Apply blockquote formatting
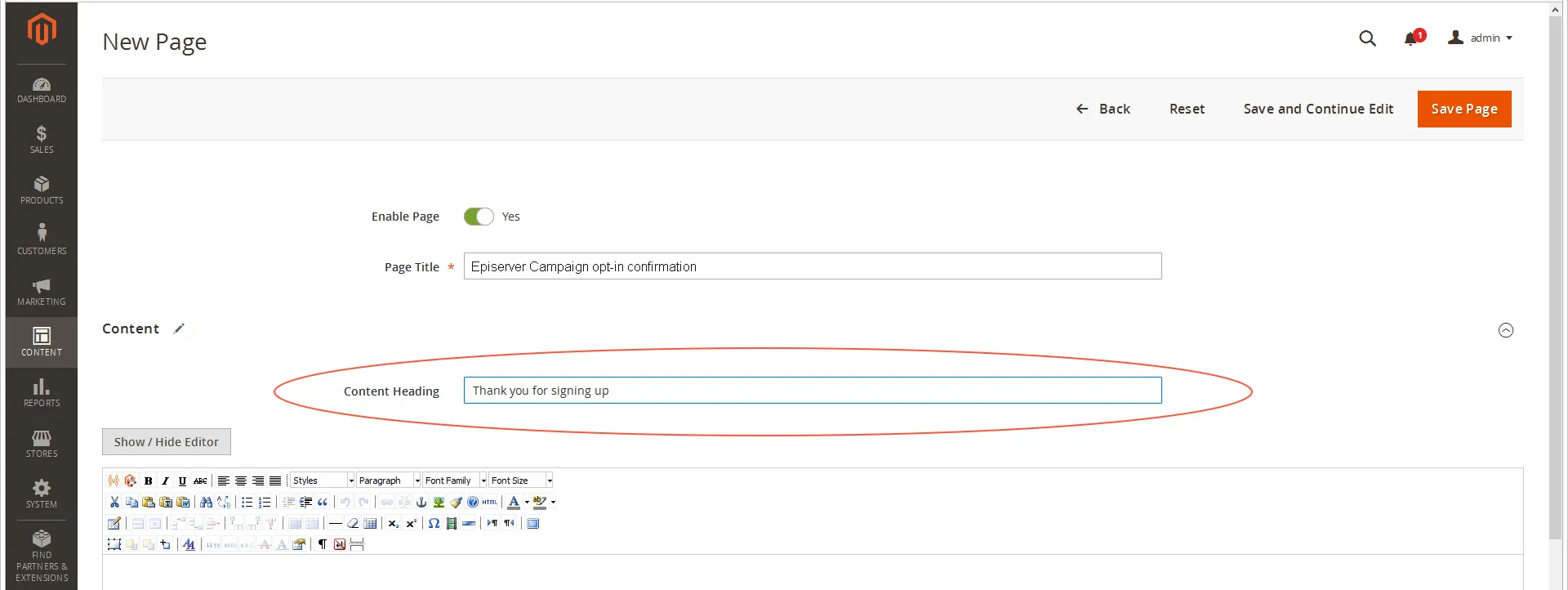The width and height of the screenshot is (1568, 590). coord(323,502)
